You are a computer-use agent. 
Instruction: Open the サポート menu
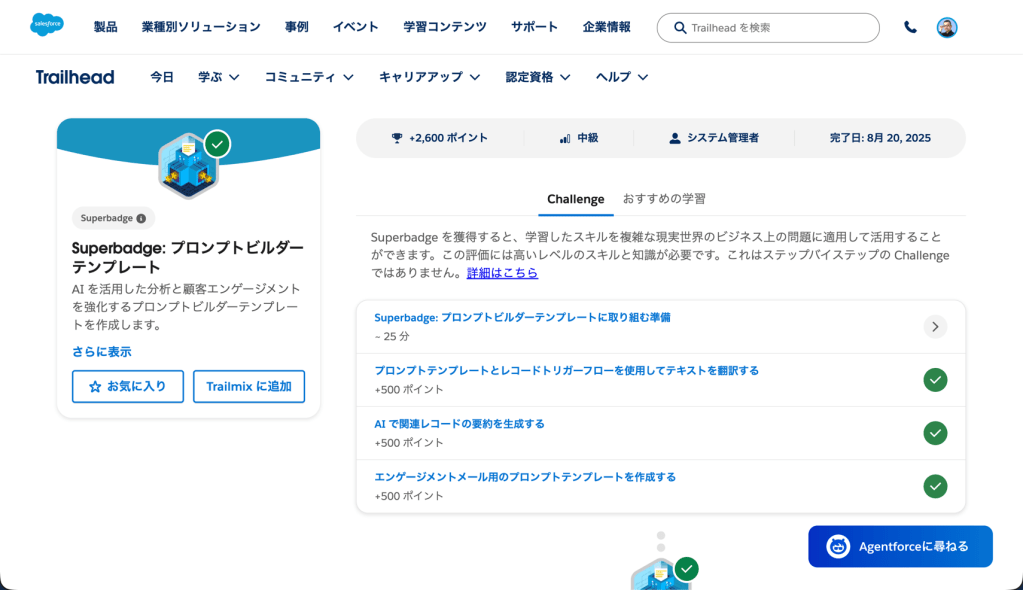click(534, 27)
